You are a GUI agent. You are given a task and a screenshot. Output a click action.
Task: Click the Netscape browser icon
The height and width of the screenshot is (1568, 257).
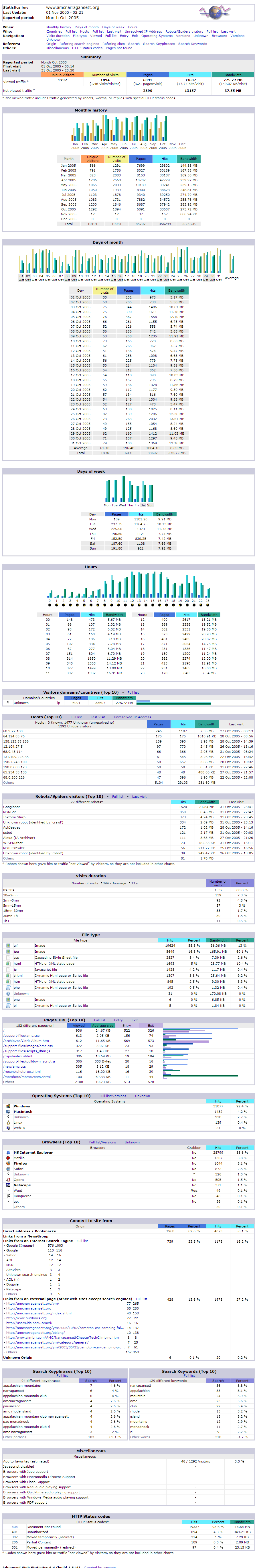[8, 1185]
